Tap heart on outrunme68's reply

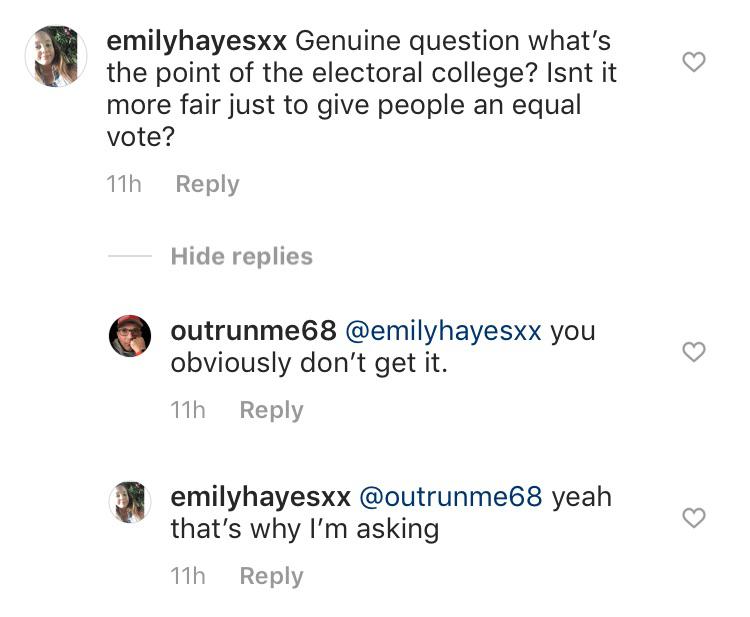click(x=693, y=351)
